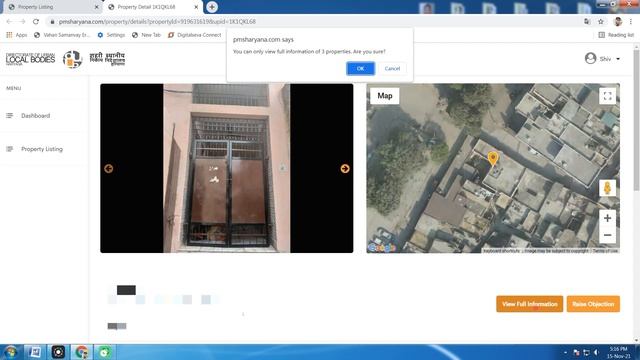Click the property door photo
This screenshot has height=360, width=640.
pos(227,168)
